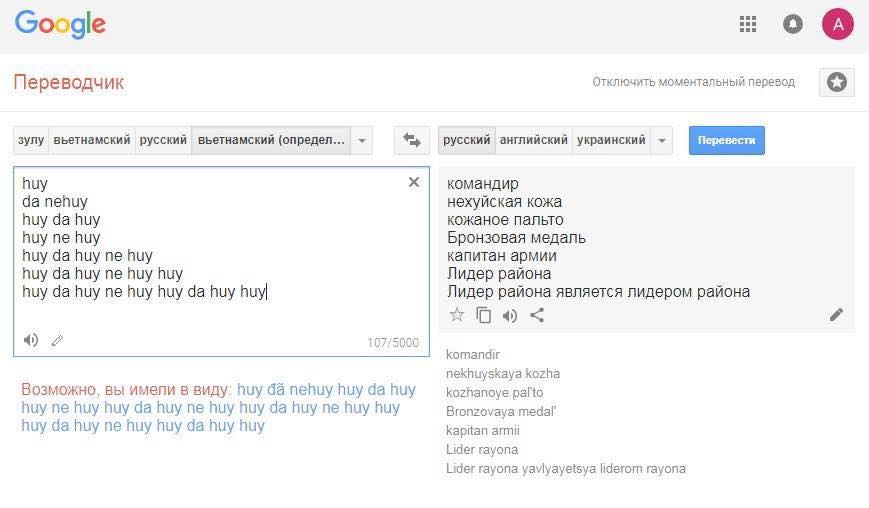Select вьетнамский as source language

(x=92, y=140)
